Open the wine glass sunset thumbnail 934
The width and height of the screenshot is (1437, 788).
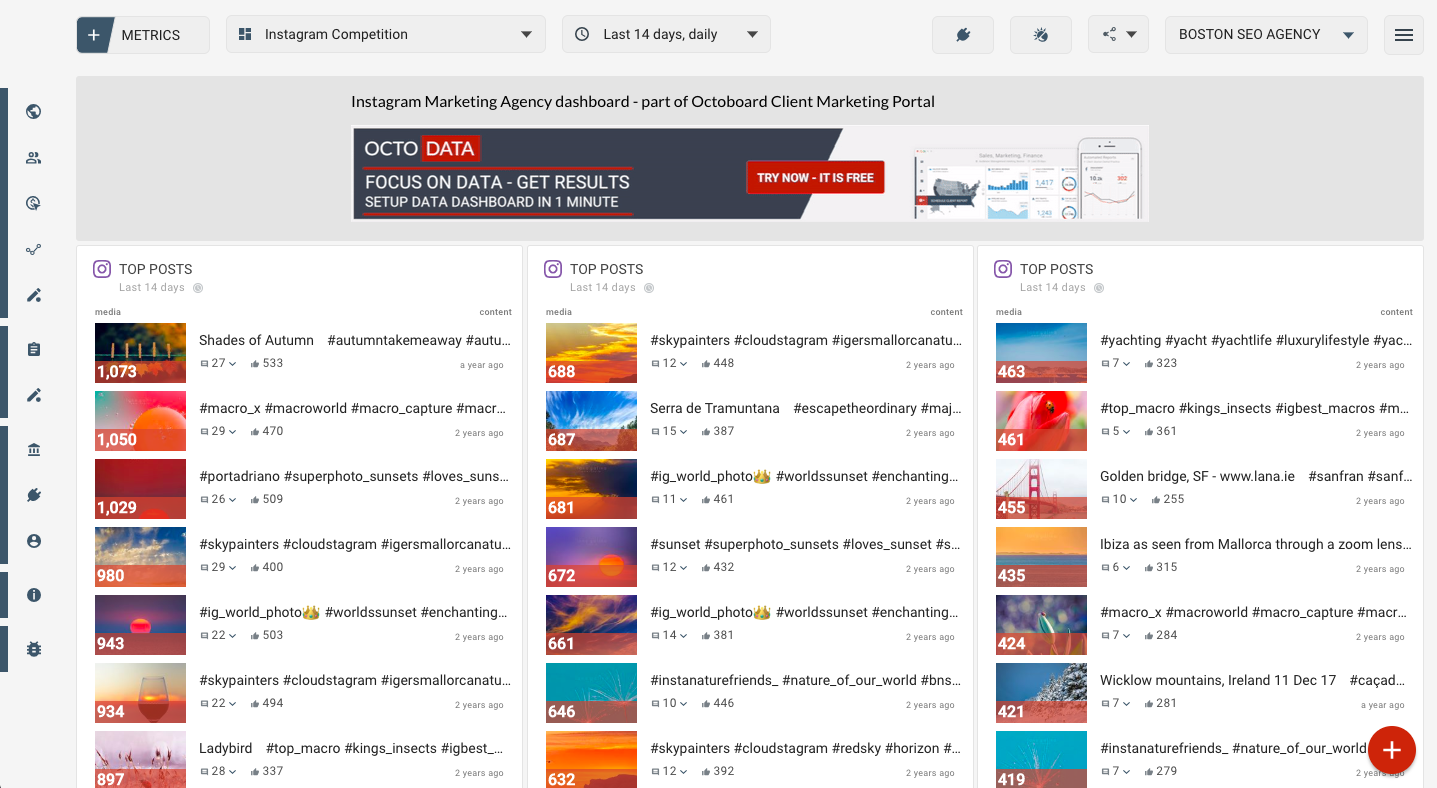[x=140, y=692]
